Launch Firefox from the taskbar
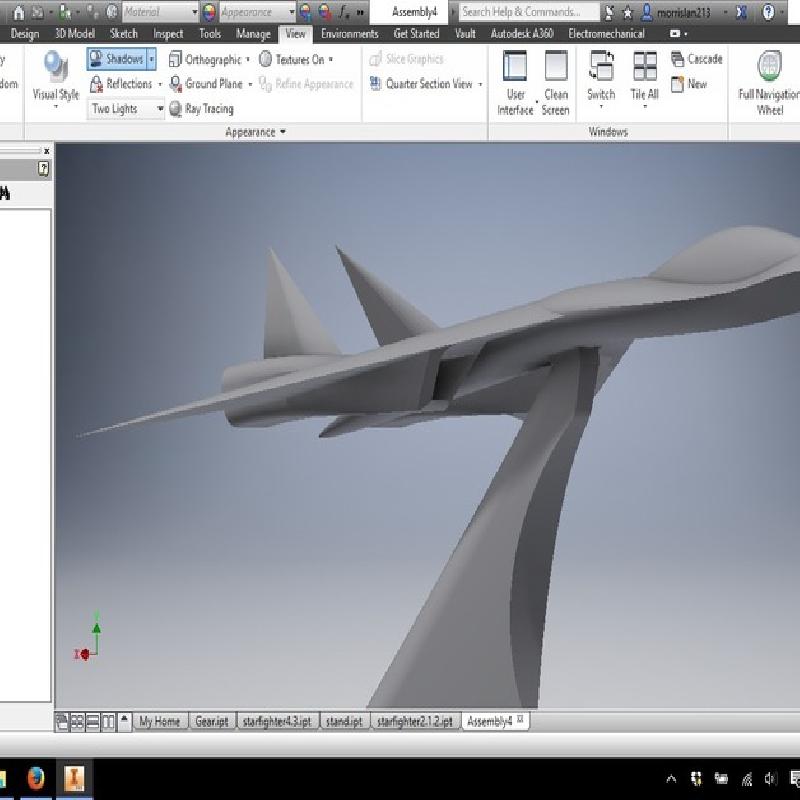The image size is (800, 800). click(35, 777)
